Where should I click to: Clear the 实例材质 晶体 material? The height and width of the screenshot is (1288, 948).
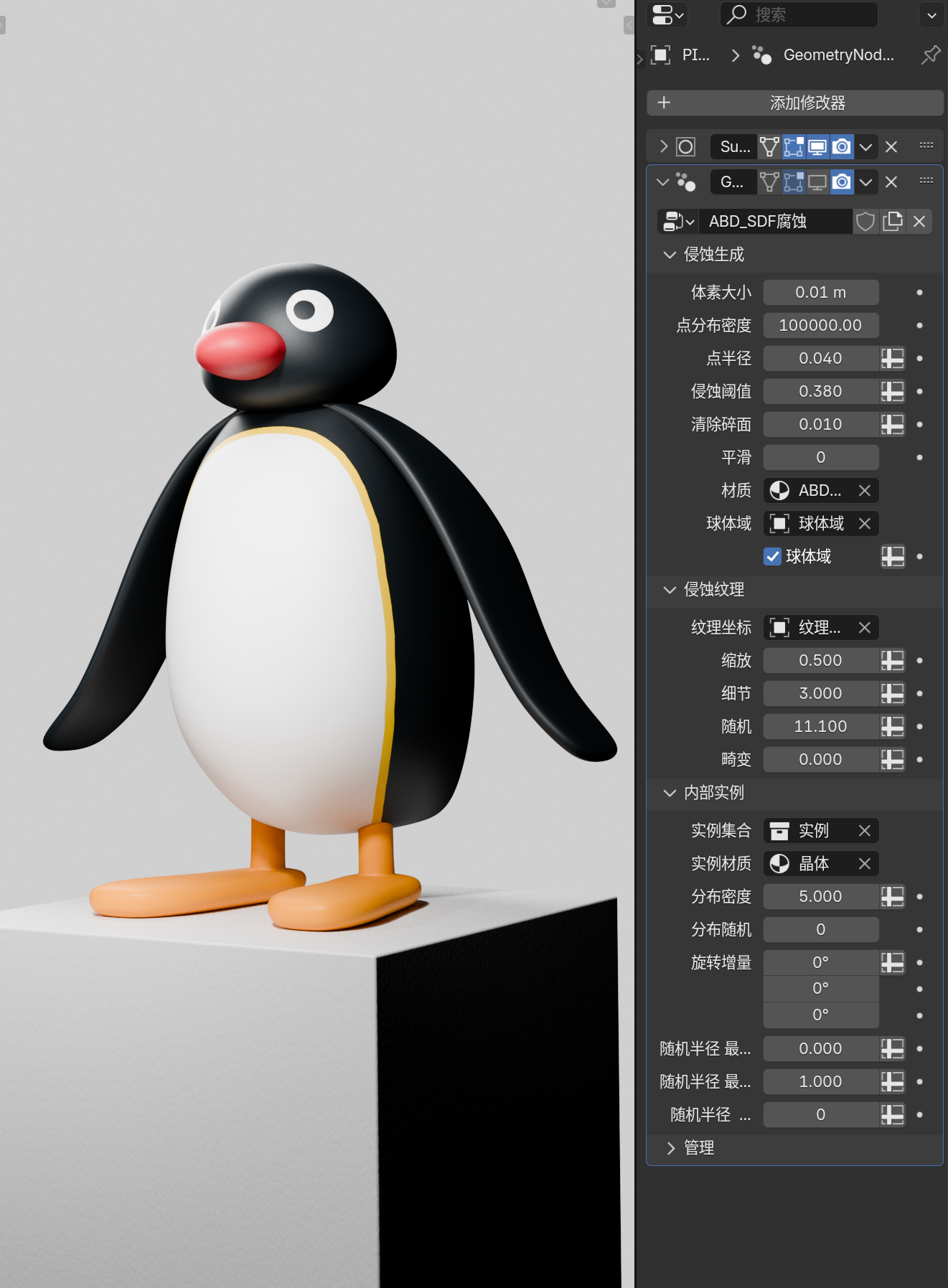(865, 864)
